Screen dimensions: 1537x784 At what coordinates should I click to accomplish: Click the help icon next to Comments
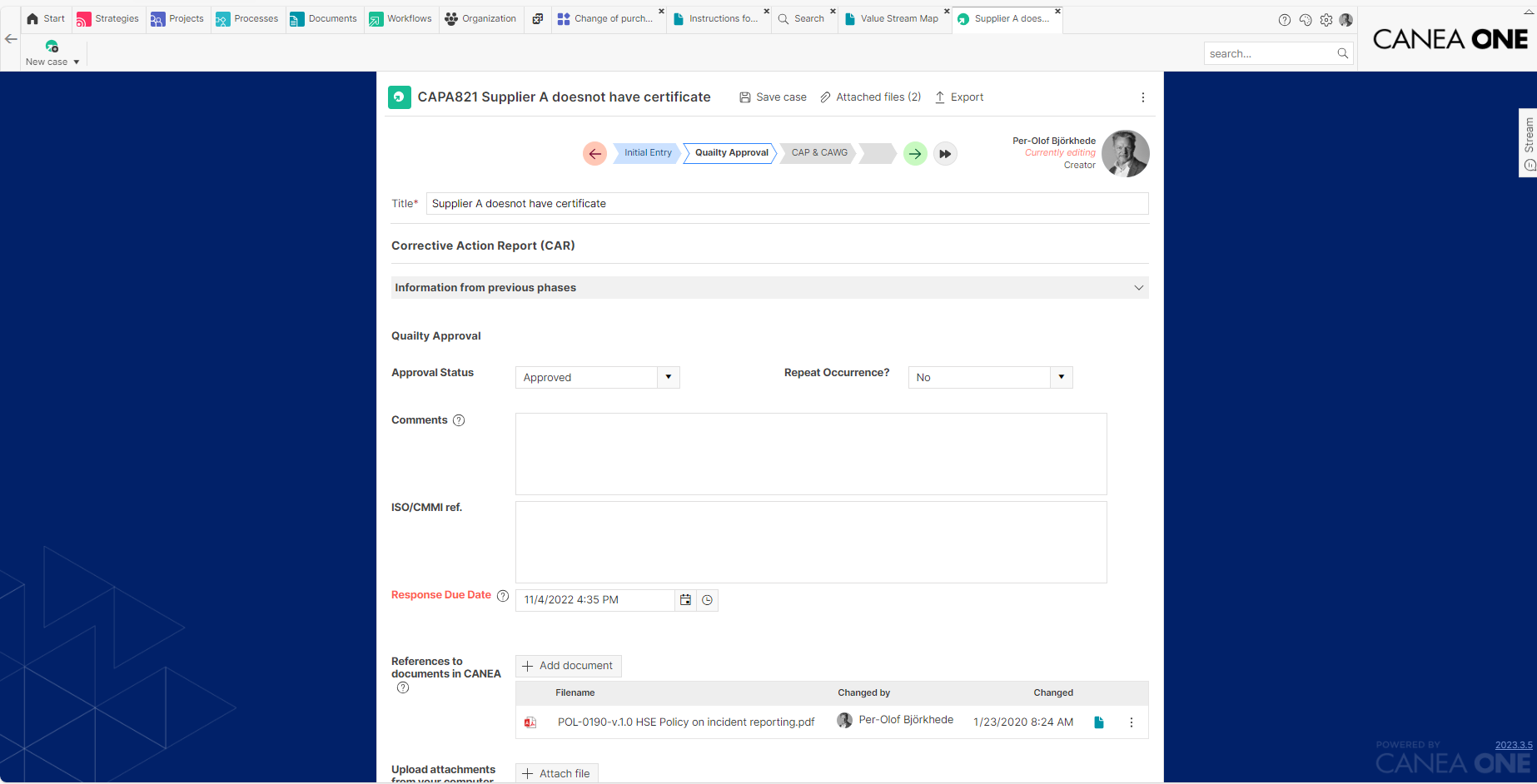[x=459, y=420]
